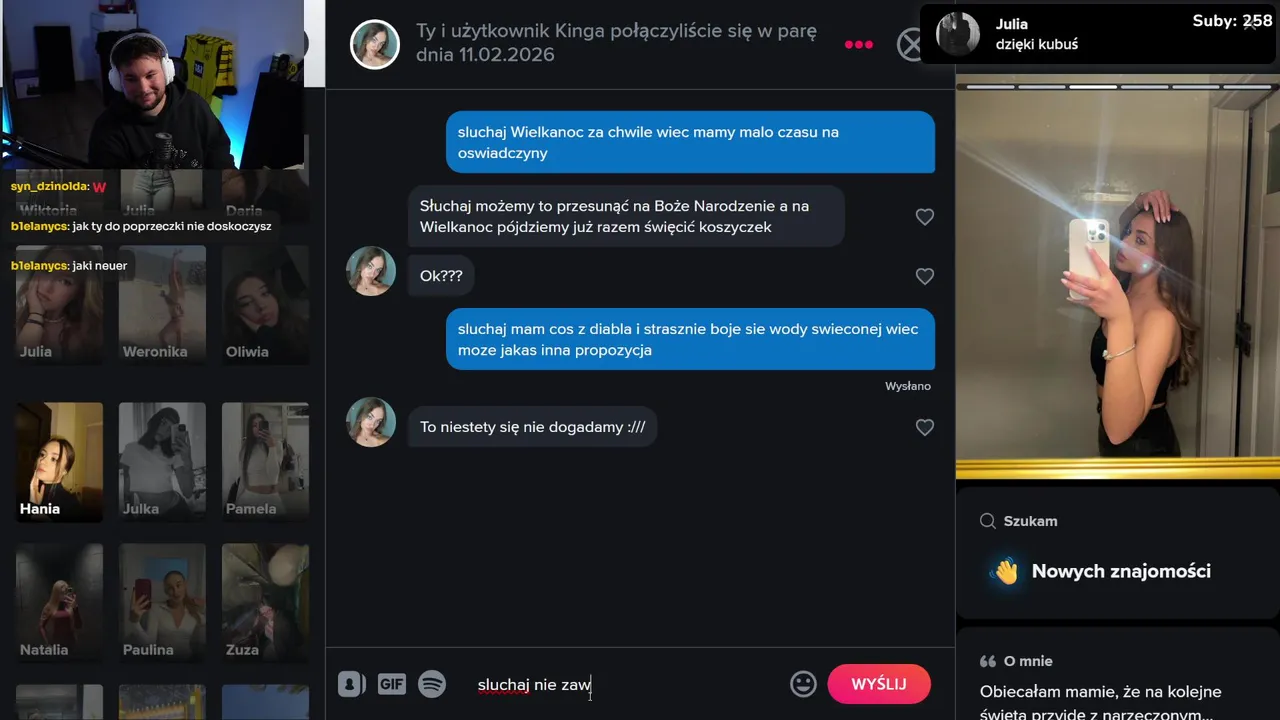The width and height of the screenshot is (1280, 720).
Task: Open Zuza's match thumbnail
Action: tap(265, 602)
